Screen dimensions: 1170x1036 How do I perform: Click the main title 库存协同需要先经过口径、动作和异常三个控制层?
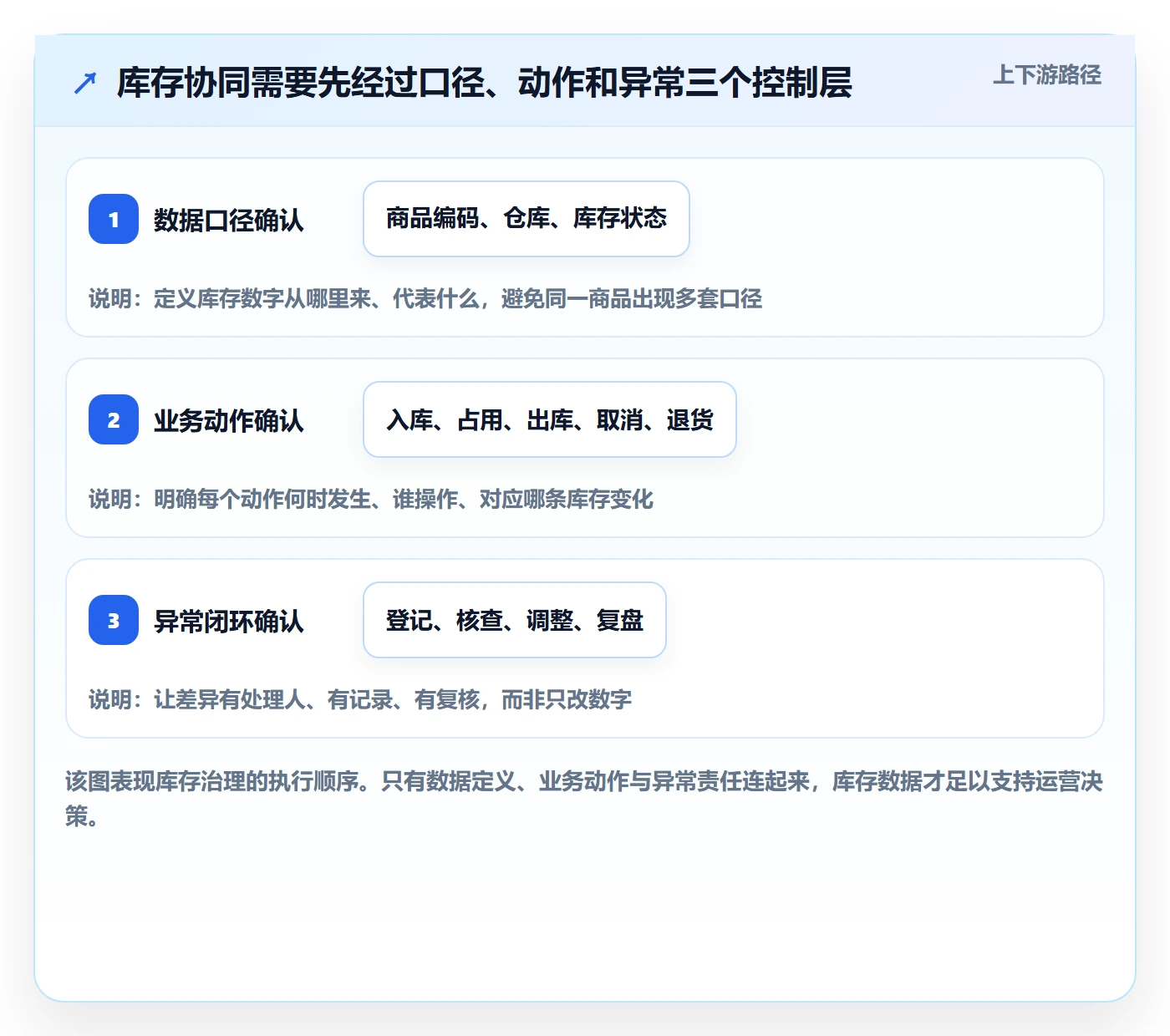point(485,83)
